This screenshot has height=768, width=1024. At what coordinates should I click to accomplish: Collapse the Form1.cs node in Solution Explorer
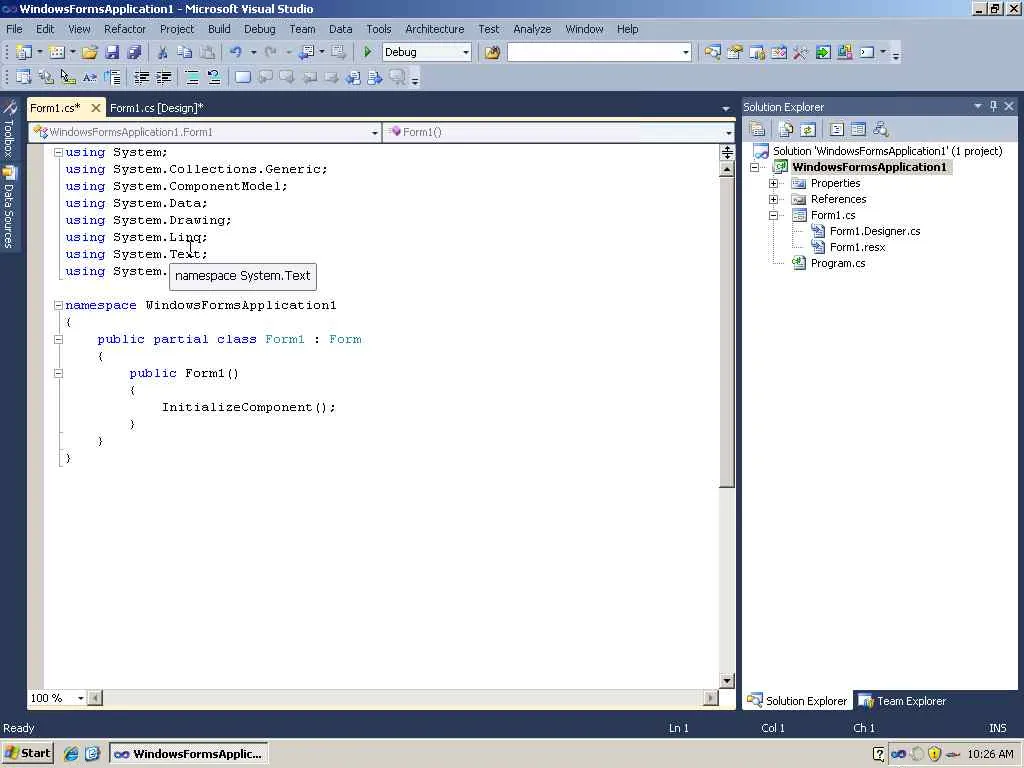[x=773, y=215]
